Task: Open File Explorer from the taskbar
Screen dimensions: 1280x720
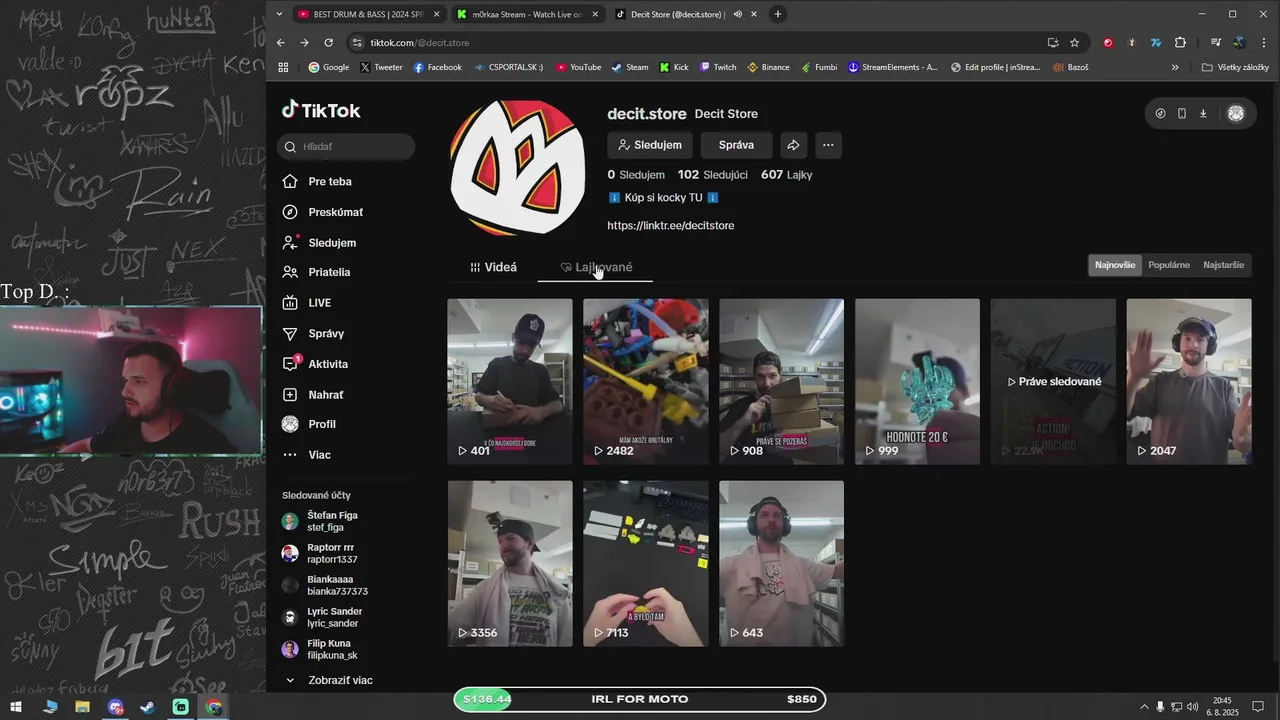Action: tap(82, 707)
